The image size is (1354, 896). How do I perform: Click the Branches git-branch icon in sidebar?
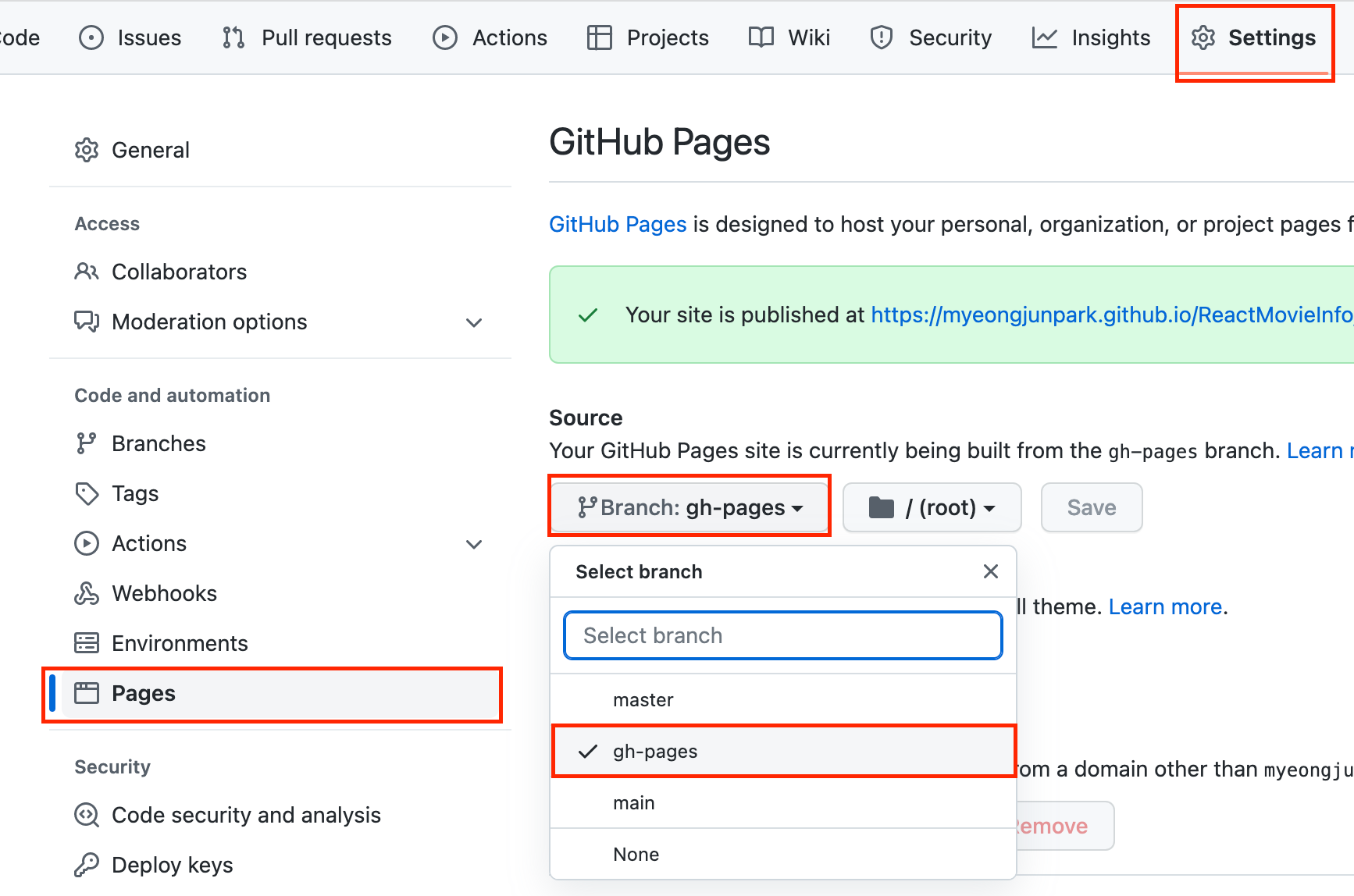coord(86,443)
